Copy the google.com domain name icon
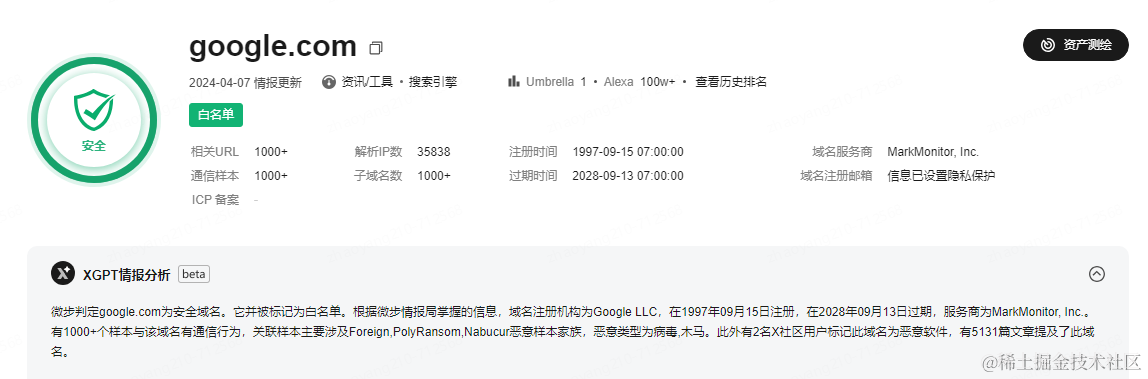This screenshot has height=379, width=1148. pos(376,48)
